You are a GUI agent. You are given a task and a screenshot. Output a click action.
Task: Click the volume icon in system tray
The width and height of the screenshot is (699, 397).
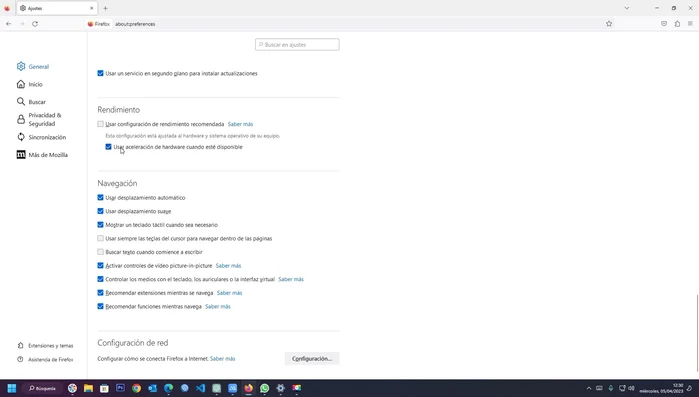(x=631, y=388)
